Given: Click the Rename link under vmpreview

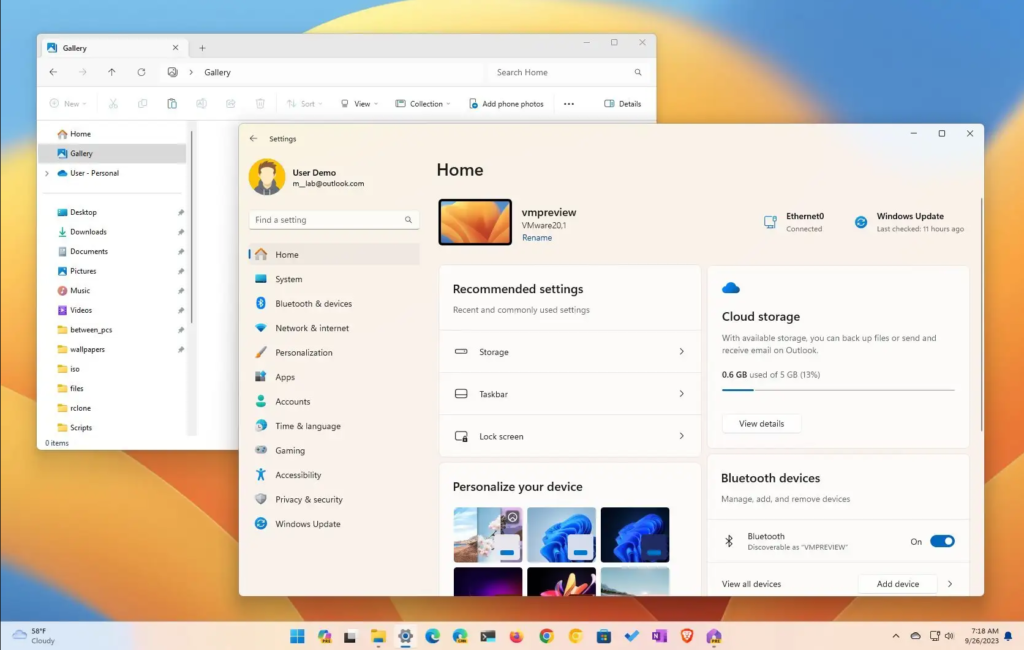Looking at the screenshot, I should (x=537, y=238).
